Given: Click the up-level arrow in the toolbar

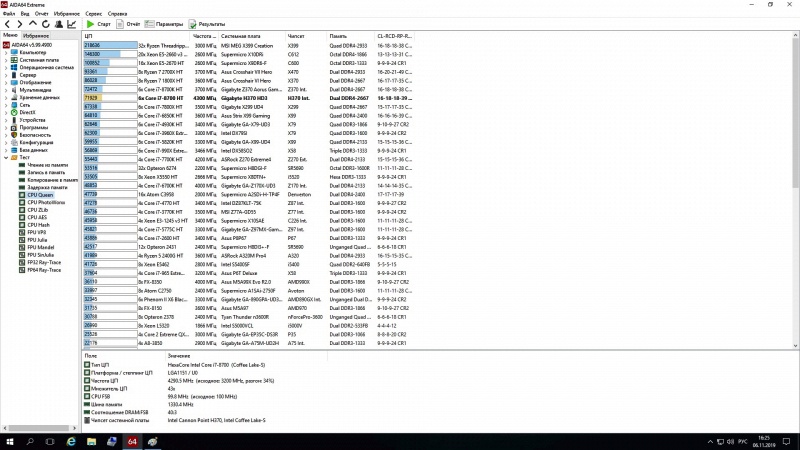Looking at the screenshot, I should (33, 24).
